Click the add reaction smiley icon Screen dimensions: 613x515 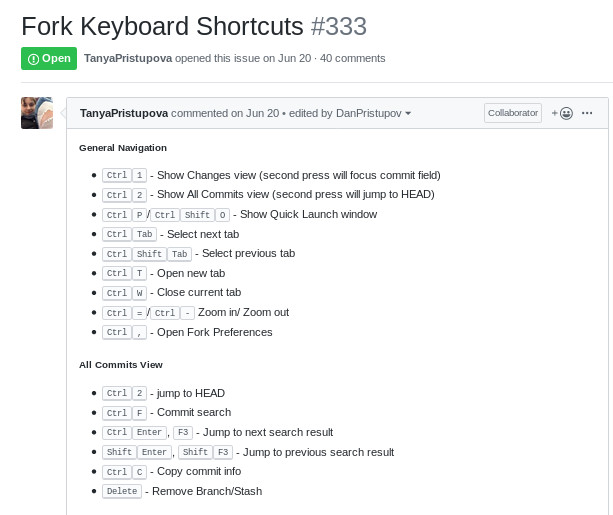562,113
